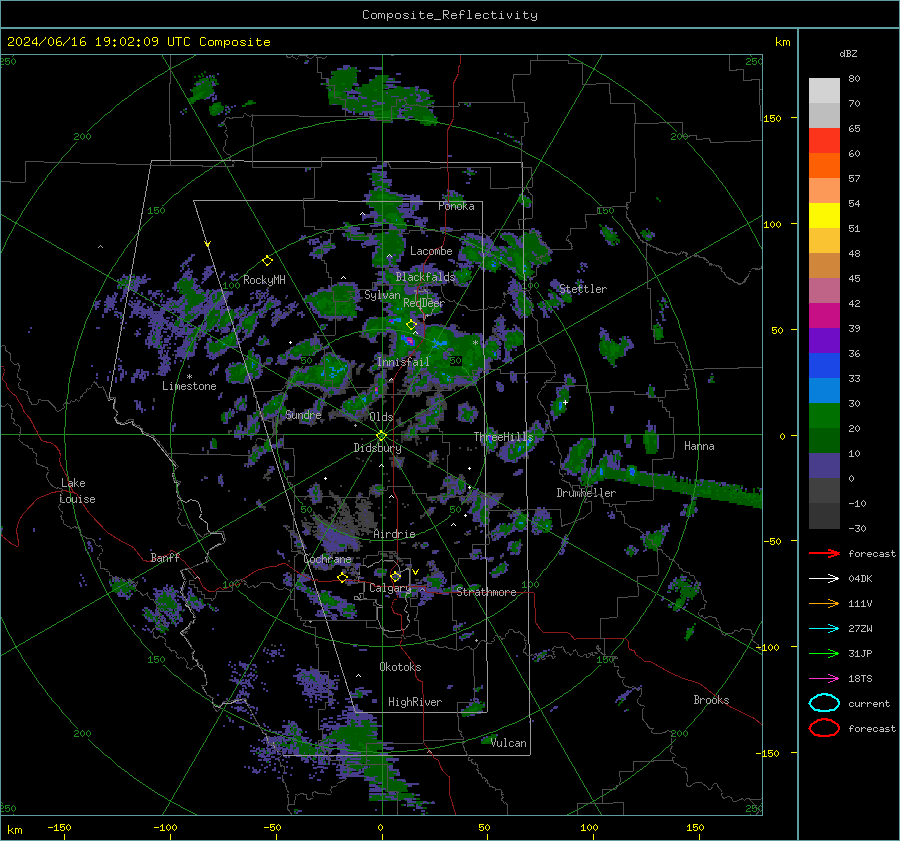Click the orange 111V arrow legend icon

coord(824,603)
